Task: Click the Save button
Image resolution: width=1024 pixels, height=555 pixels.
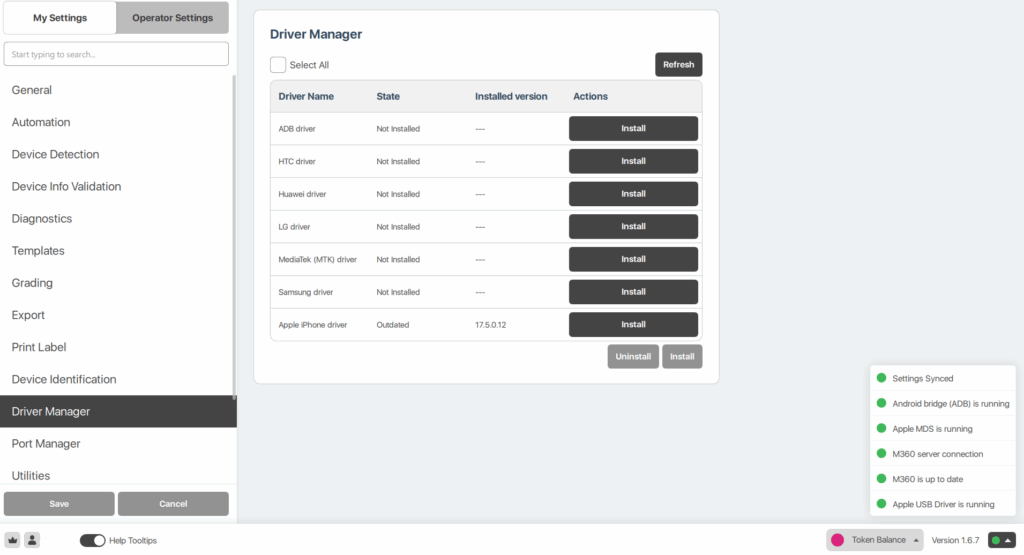Action: pyautogui.click(x=59, y=504)
